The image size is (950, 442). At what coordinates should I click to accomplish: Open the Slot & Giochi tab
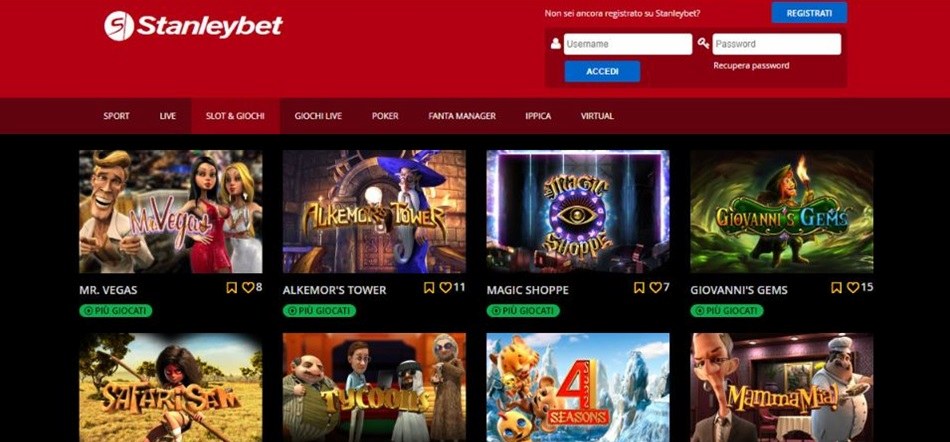point(235,116)
